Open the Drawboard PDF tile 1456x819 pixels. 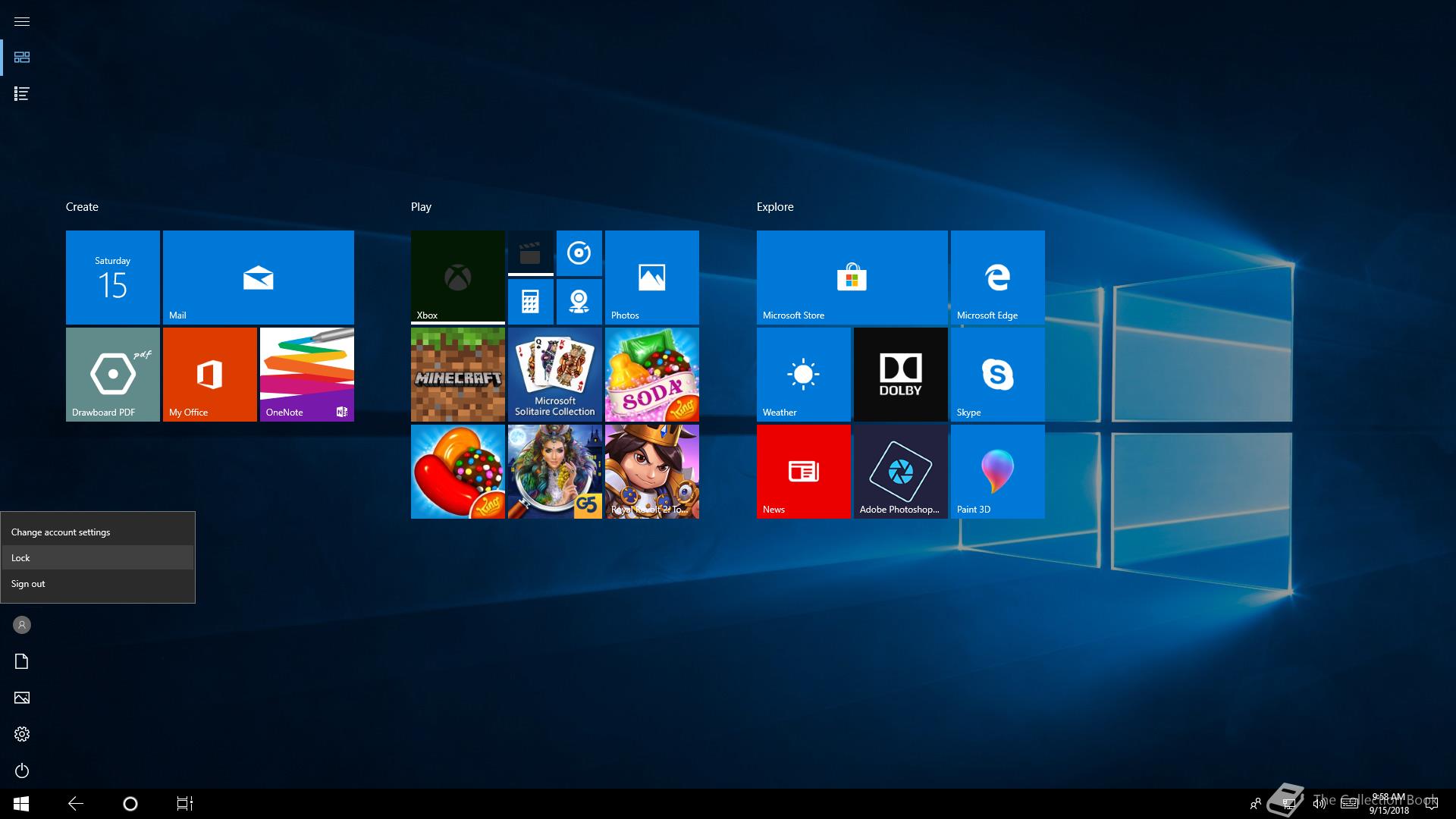click(x=113, y=375)
